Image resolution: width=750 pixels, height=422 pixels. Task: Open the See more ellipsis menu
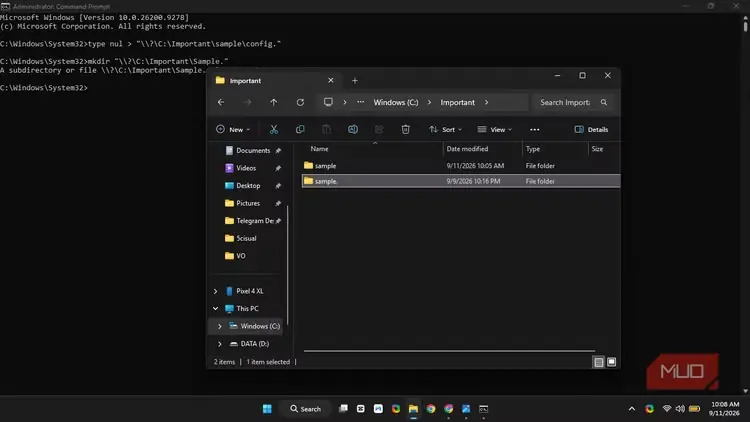(535, 130)
